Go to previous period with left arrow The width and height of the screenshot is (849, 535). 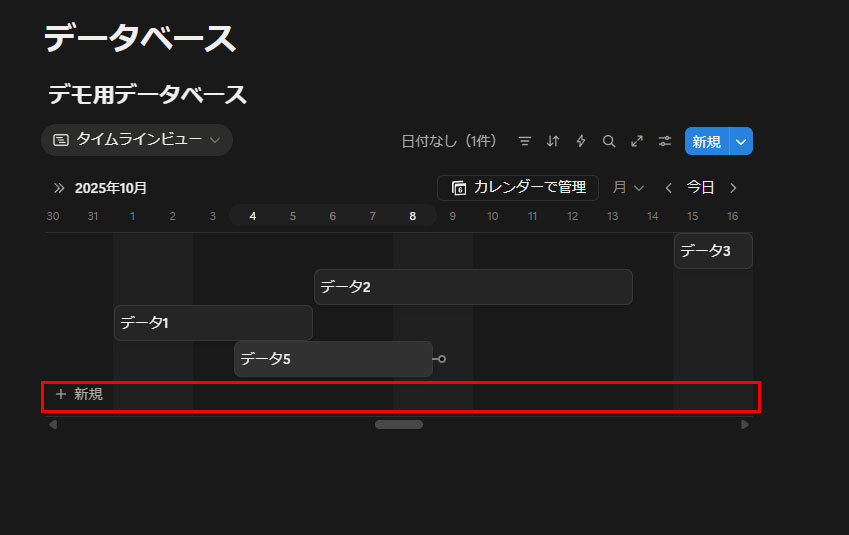tap(668, 188)
